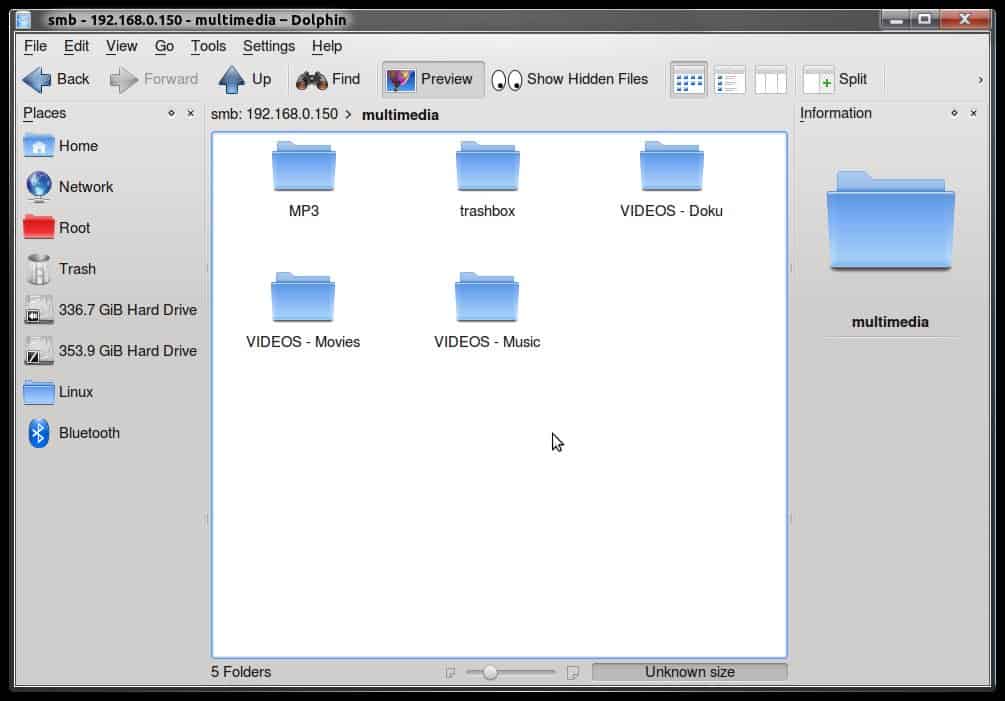This screenshot has height=701, width=1005.
Task: Click smb: 192.168.0.150 breadcrumb
Action: click(x=274, y=114)
